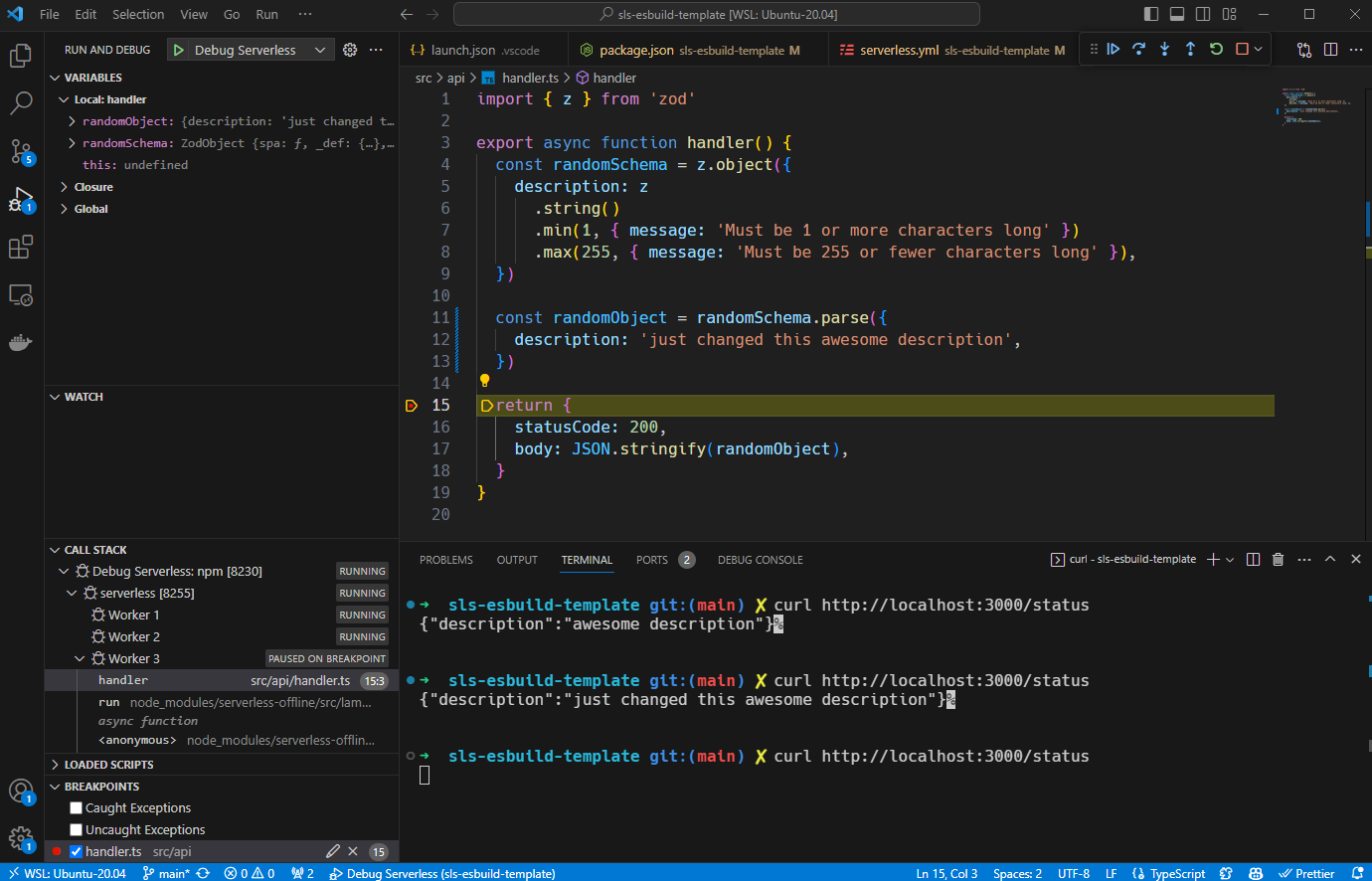1372x881 pixels.
Task: Click WSL: Ubuntu-20.04 remote indicator
Action: pos(66,873)
